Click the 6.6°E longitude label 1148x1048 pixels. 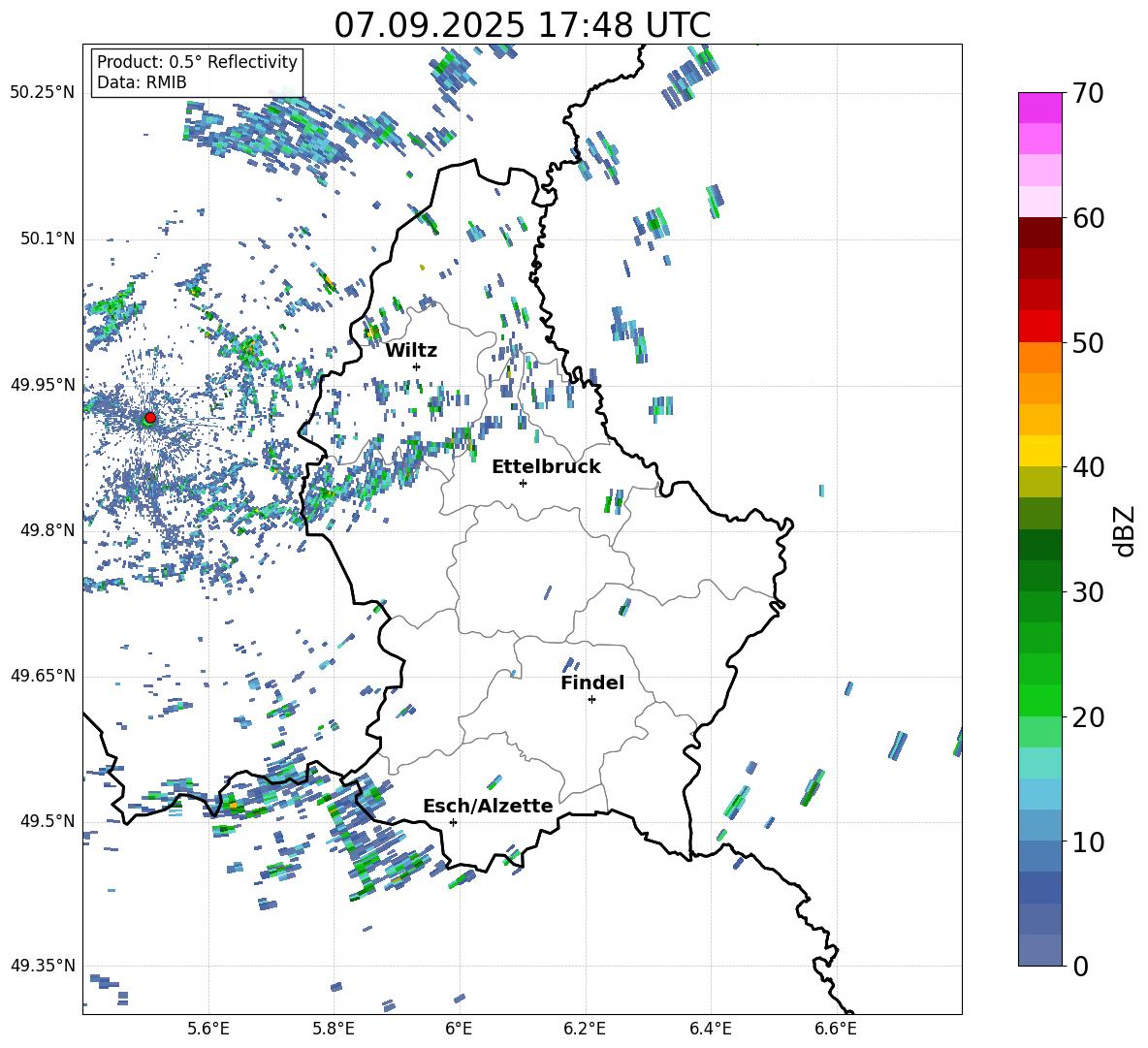click(x=836, y=1030)
